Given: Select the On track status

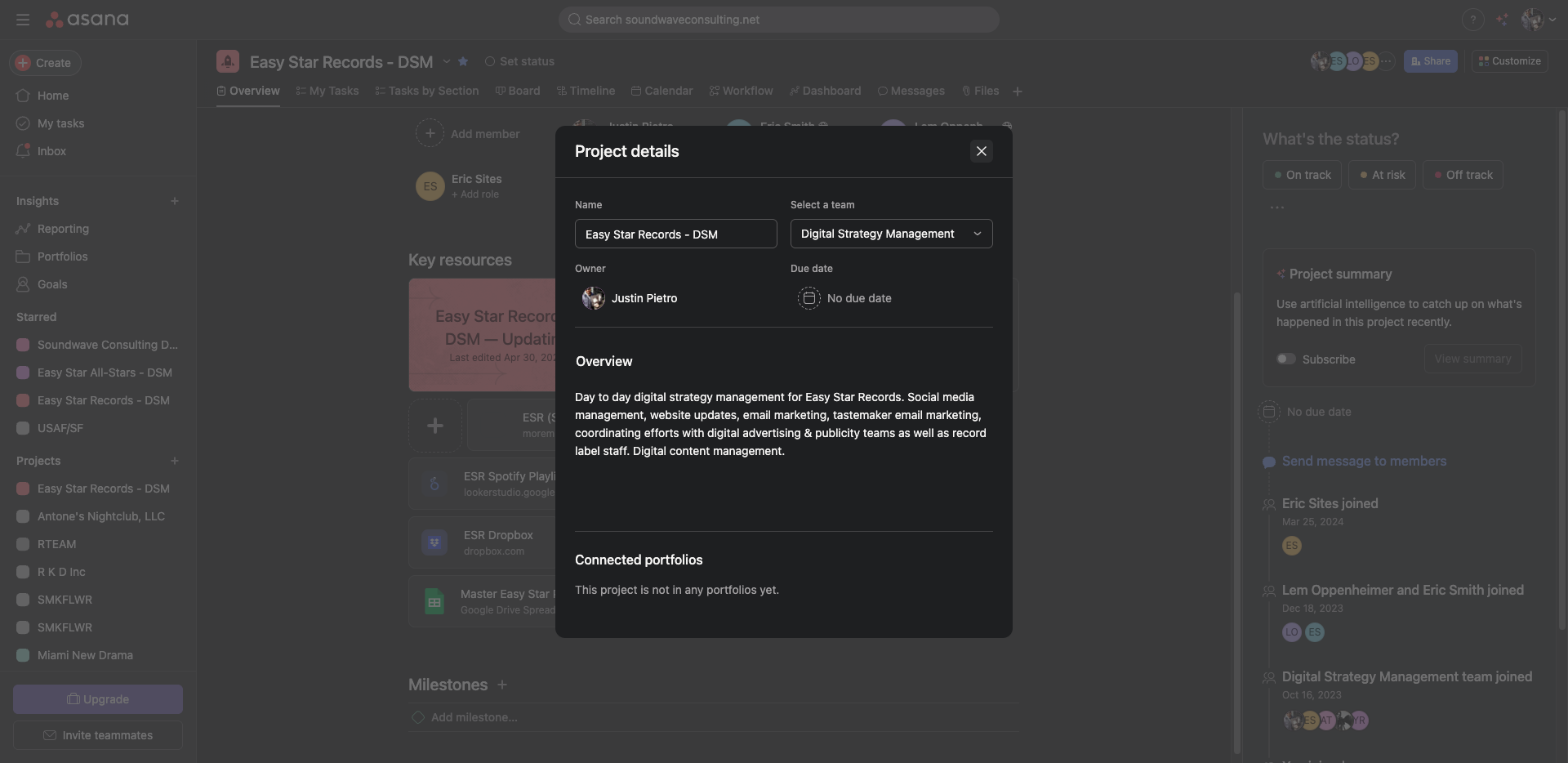Looking at the screenshot, I should (x=1302, y=175).
